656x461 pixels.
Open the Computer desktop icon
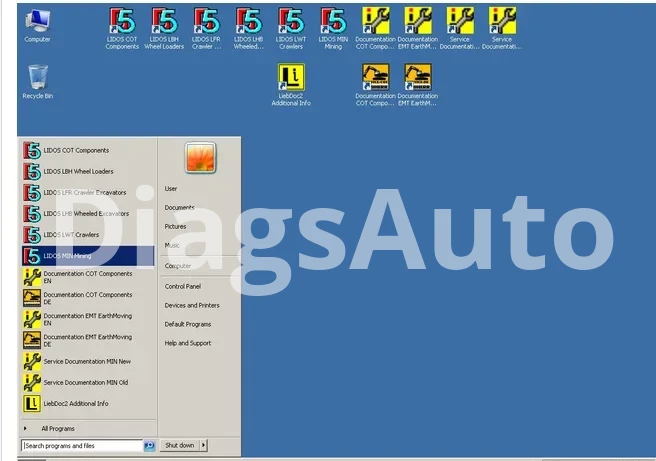37,26
